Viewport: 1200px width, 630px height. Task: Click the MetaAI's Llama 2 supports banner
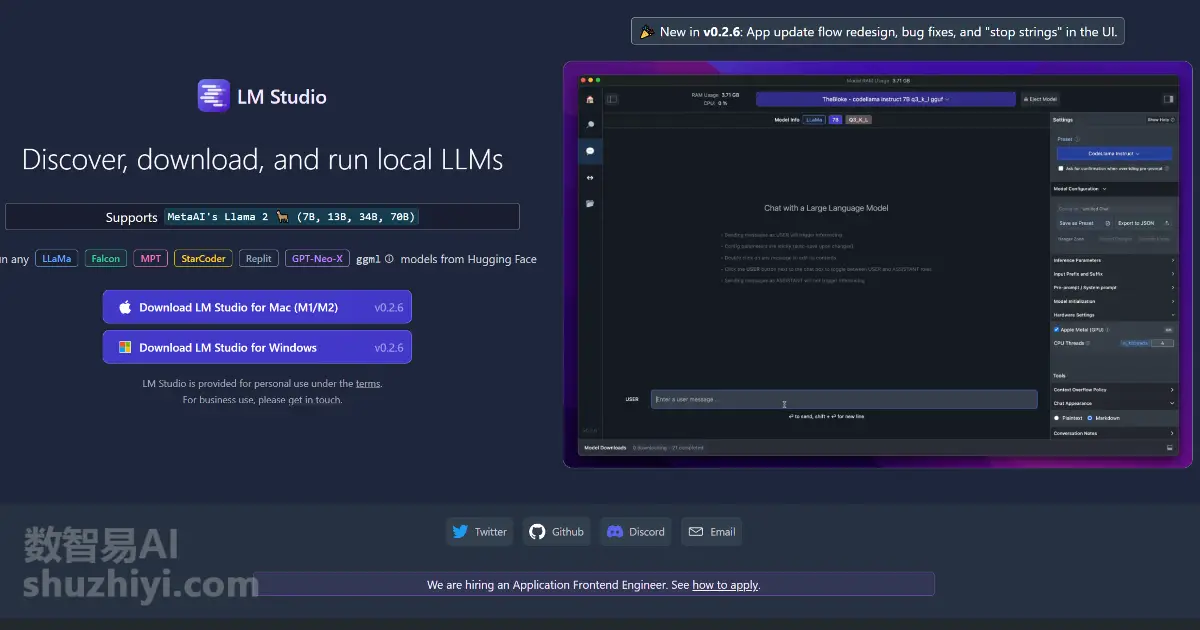262,217
